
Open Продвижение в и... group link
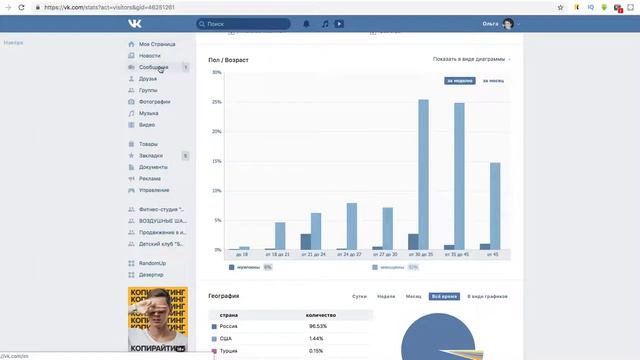162,232
